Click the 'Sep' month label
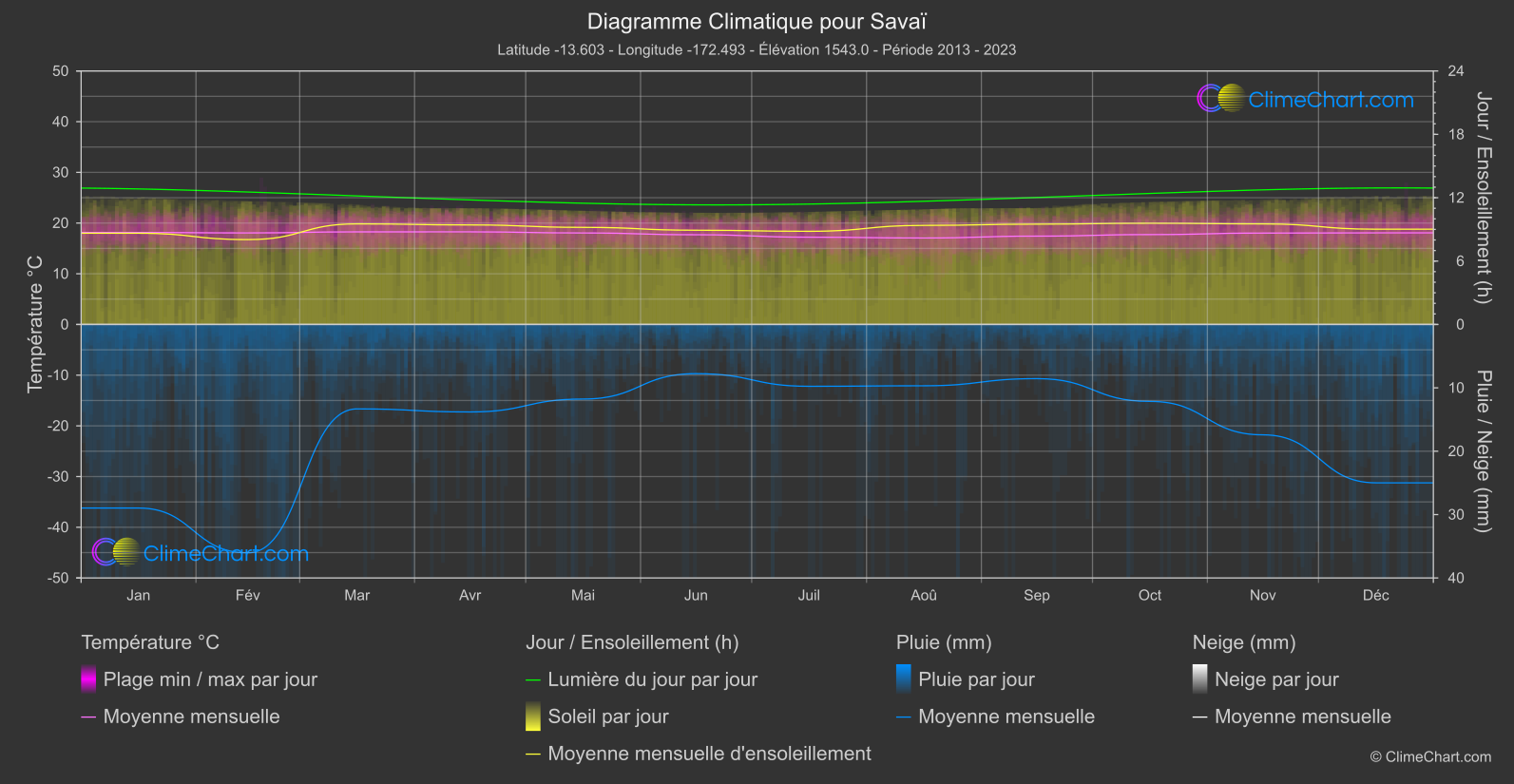The image size is (1514, 784). click(1037, 595)
